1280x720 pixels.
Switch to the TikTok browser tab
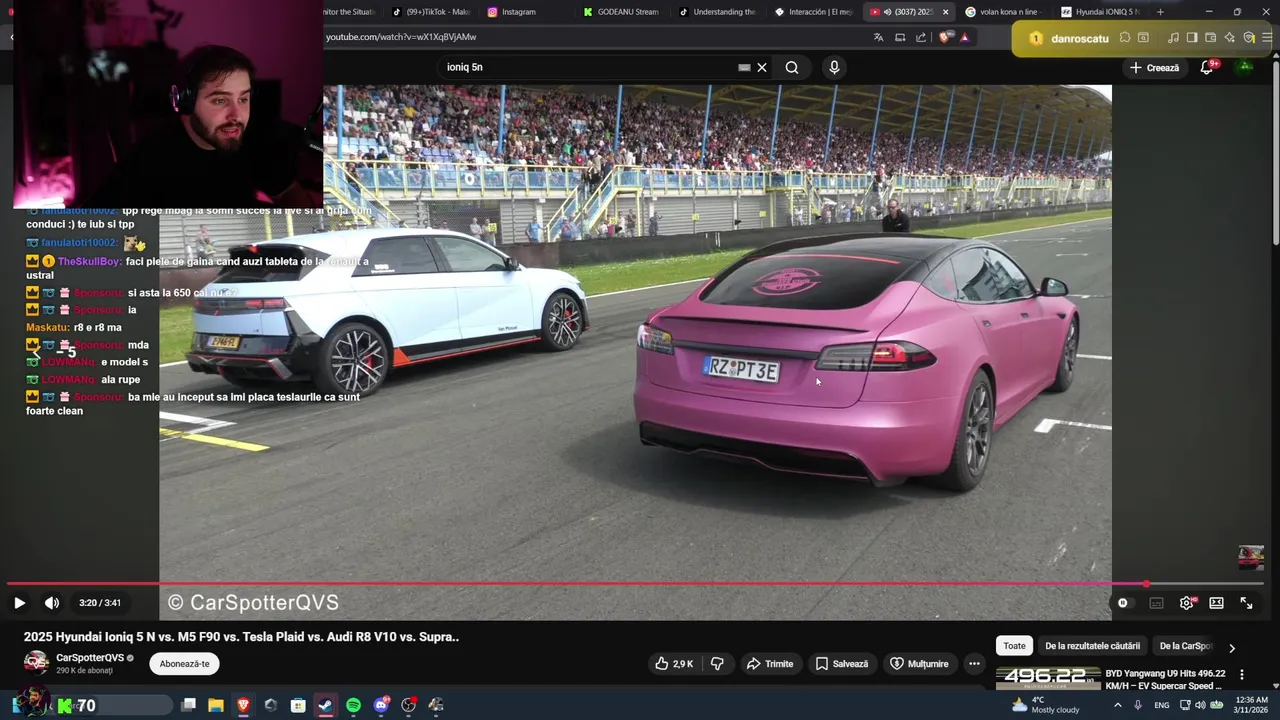point(430,12)
